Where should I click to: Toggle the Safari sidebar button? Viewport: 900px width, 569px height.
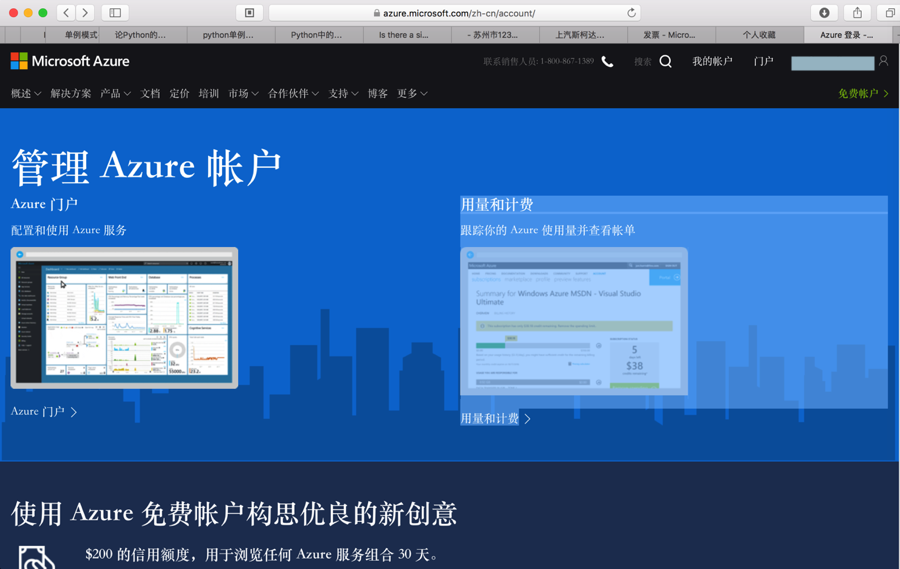pos(115,13)
